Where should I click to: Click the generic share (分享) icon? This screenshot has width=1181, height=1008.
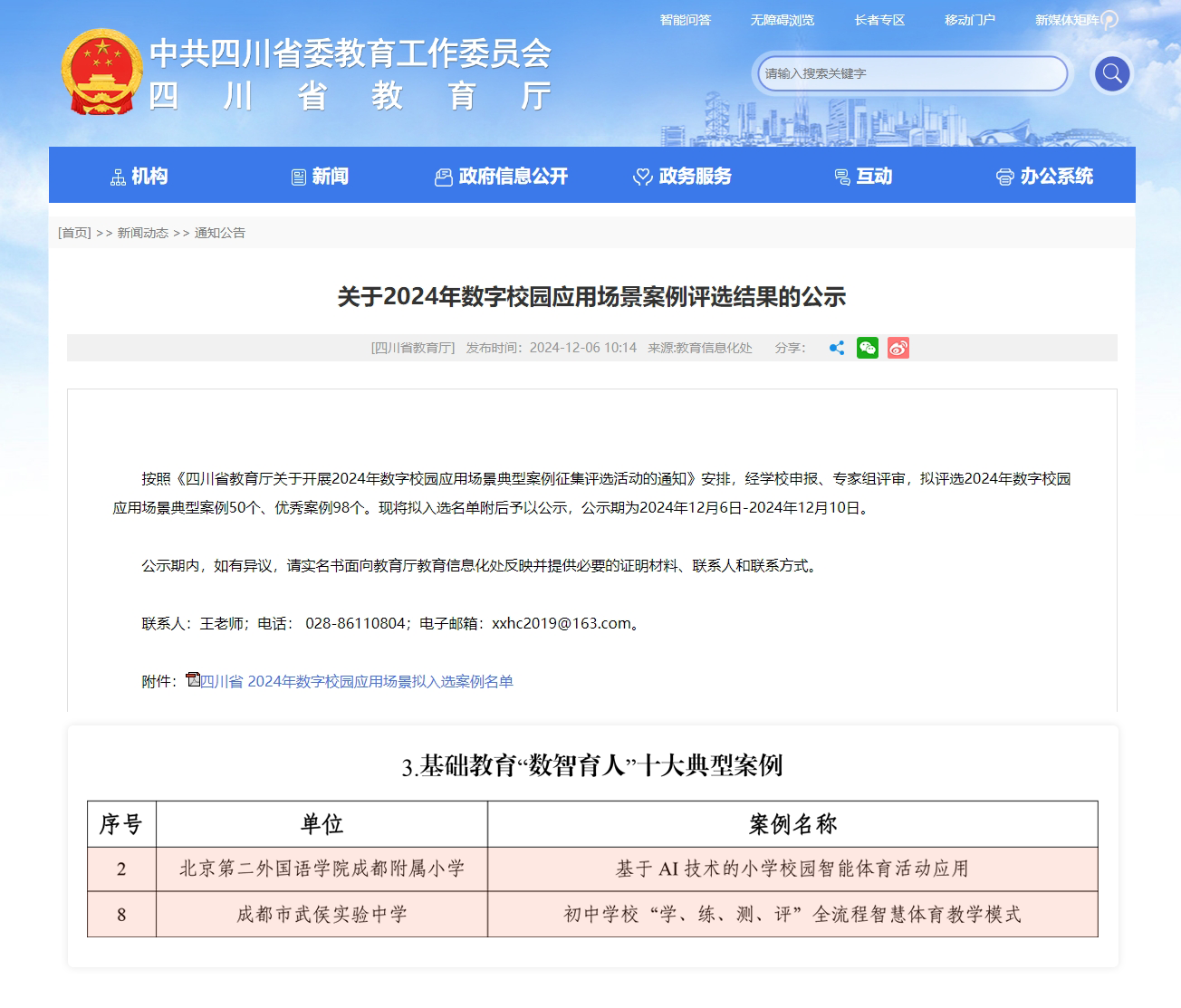click(836, 348)
